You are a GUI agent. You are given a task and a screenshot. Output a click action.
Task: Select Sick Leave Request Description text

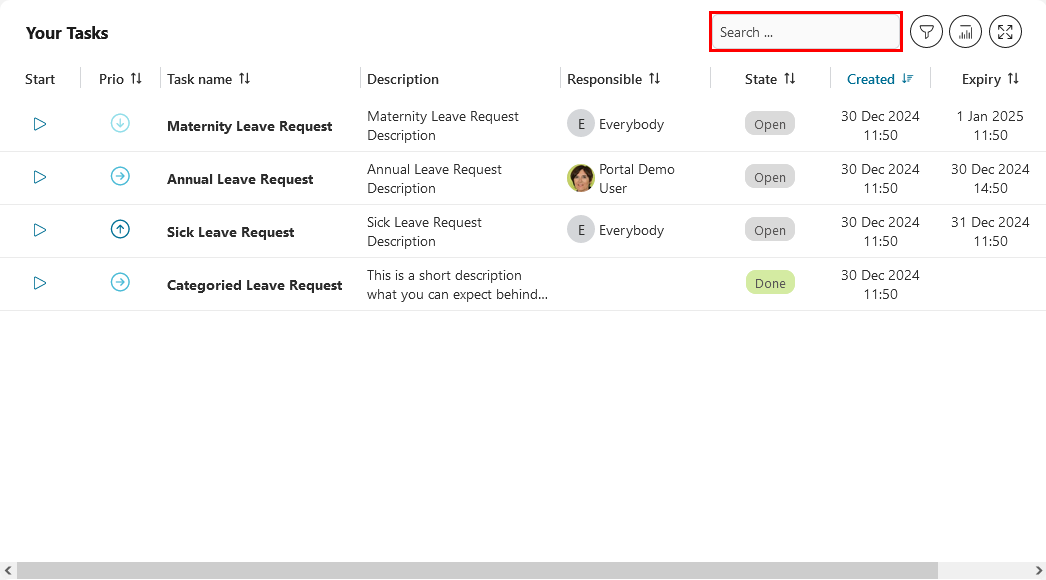424,232
